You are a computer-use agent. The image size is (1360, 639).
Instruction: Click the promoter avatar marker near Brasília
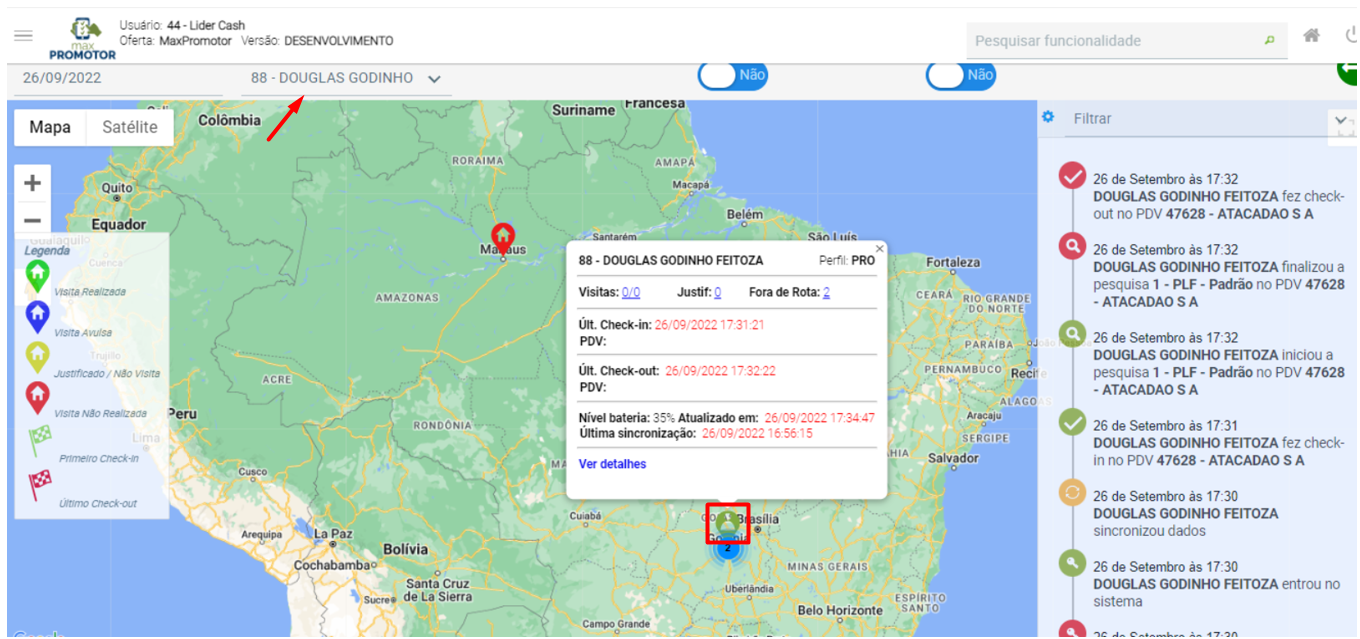coord(727,523)
